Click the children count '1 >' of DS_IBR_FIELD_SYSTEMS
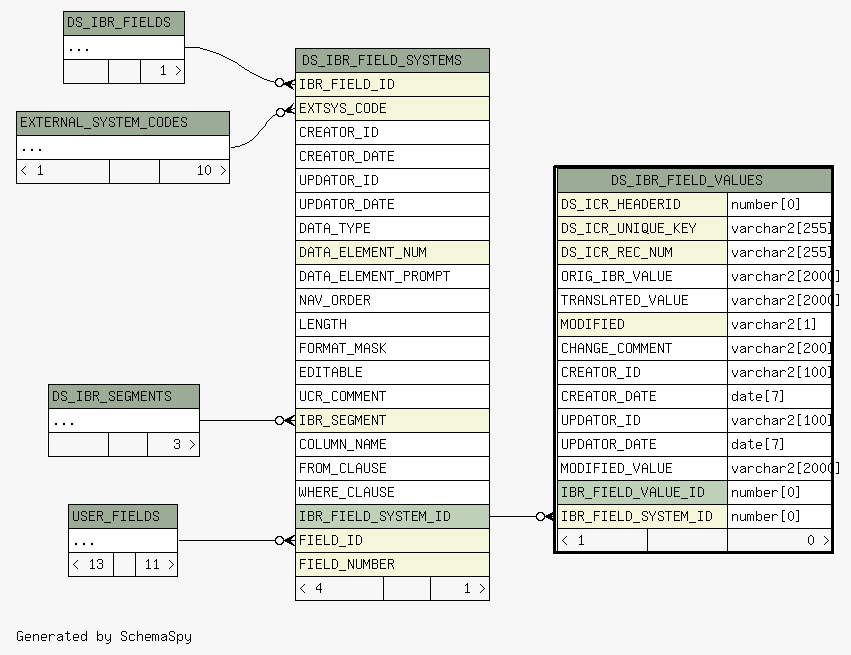The width and height of the screenshot is (851, 655). [460, 588]
